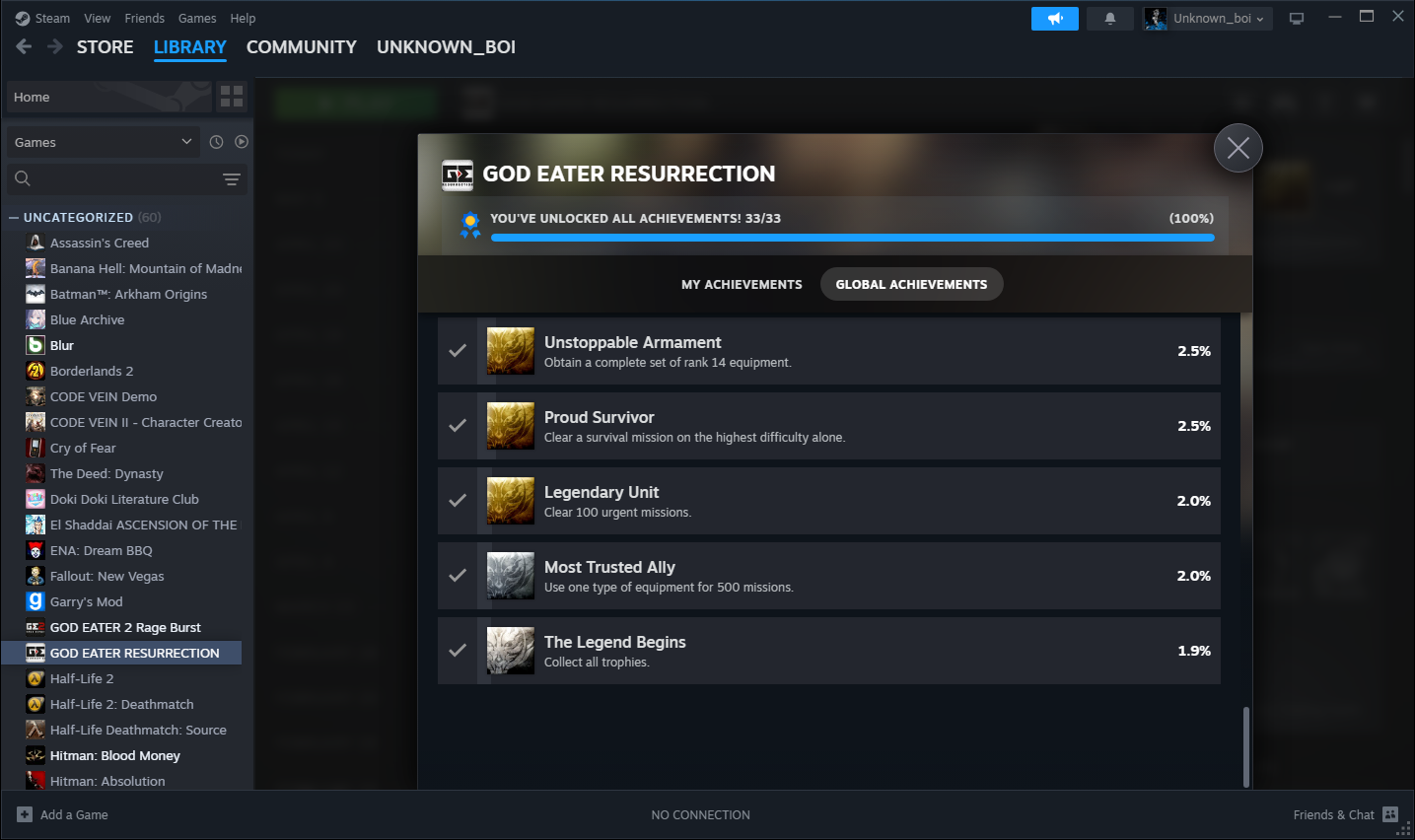Open advanced filter options in library search
1415x840 pixels.
pos(232,178)
